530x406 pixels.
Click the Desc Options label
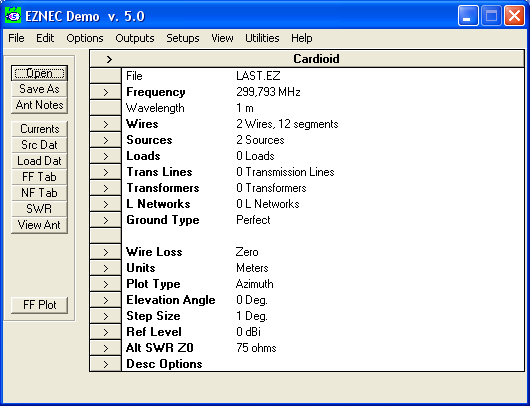pyautogui.click(x=164, y=364)
